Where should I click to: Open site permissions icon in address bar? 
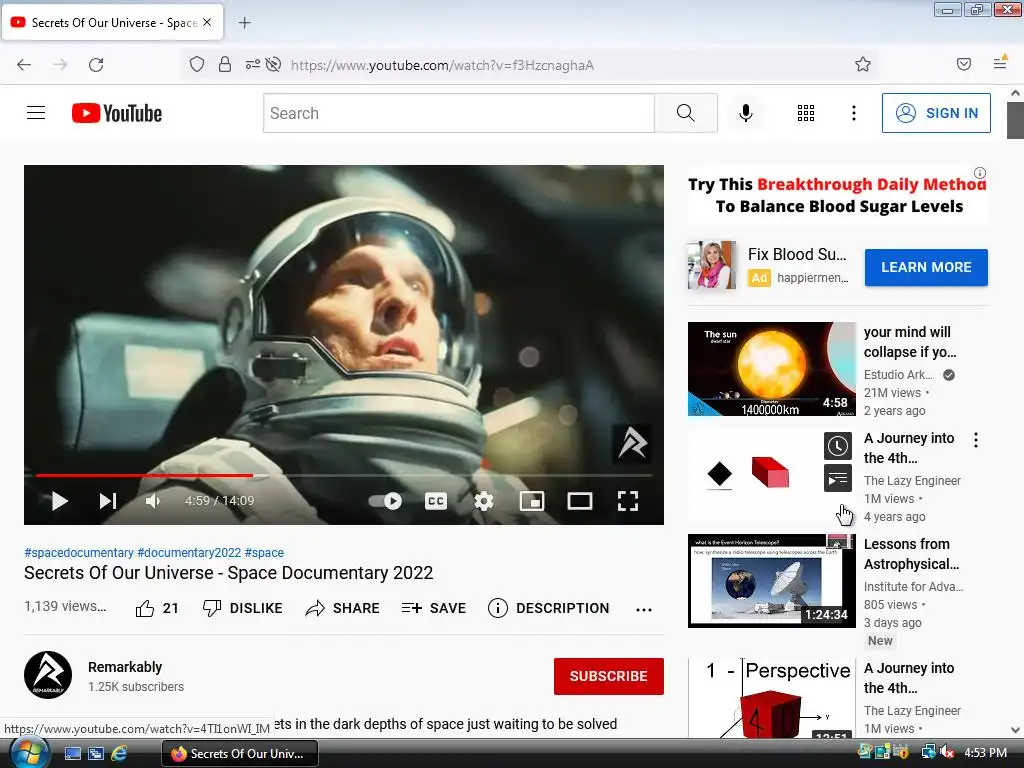[x=253, y=64]
